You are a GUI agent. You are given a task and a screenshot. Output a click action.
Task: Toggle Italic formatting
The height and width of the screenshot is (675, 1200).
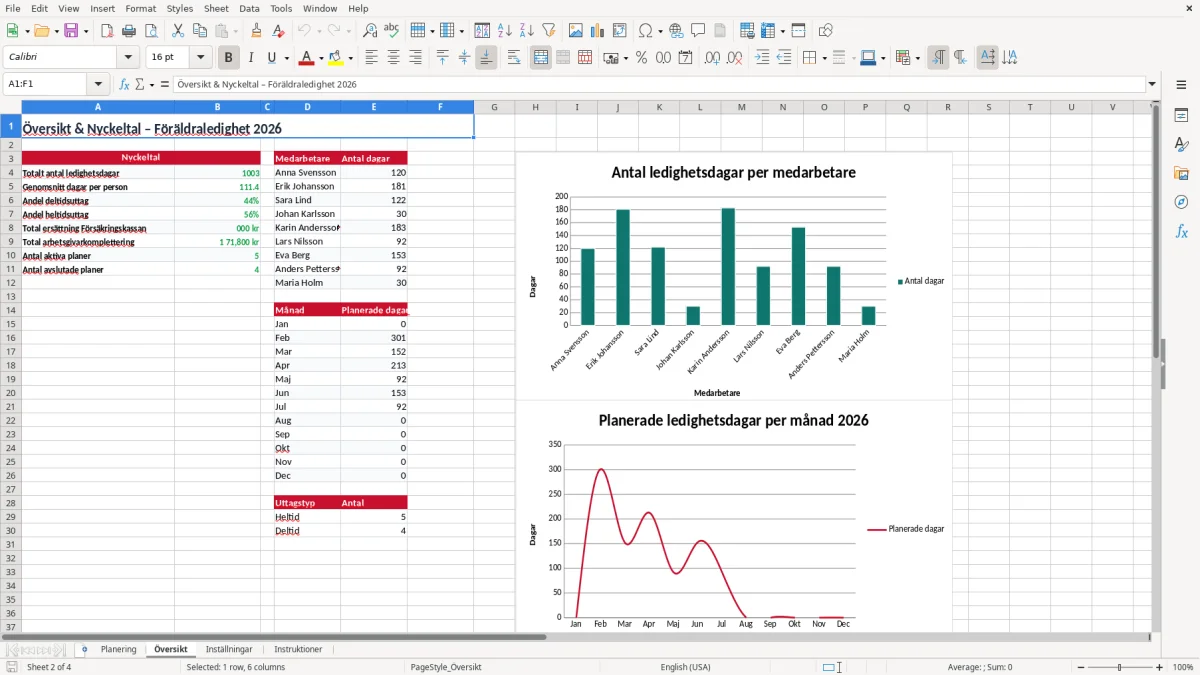tap(250, 58)
